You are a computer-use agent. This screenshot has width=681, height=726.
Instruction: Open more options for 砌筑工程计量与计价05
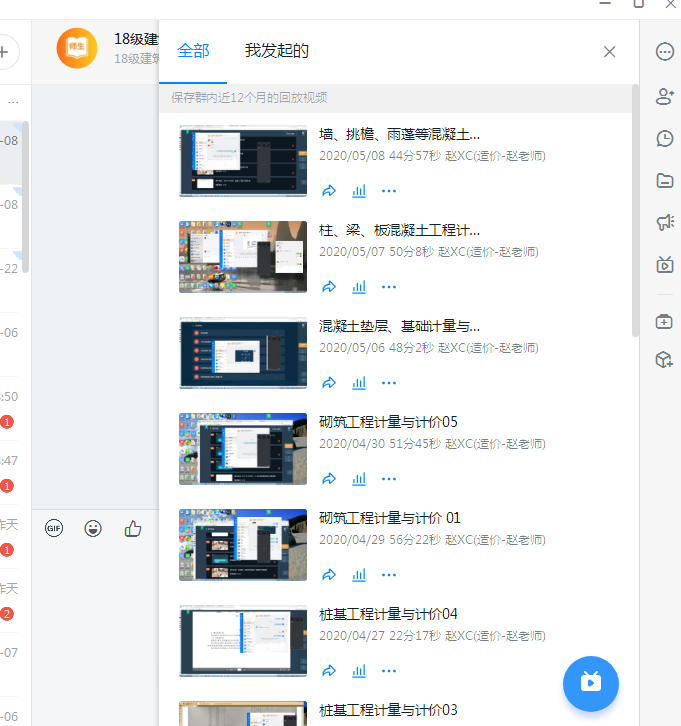[389, 479]
